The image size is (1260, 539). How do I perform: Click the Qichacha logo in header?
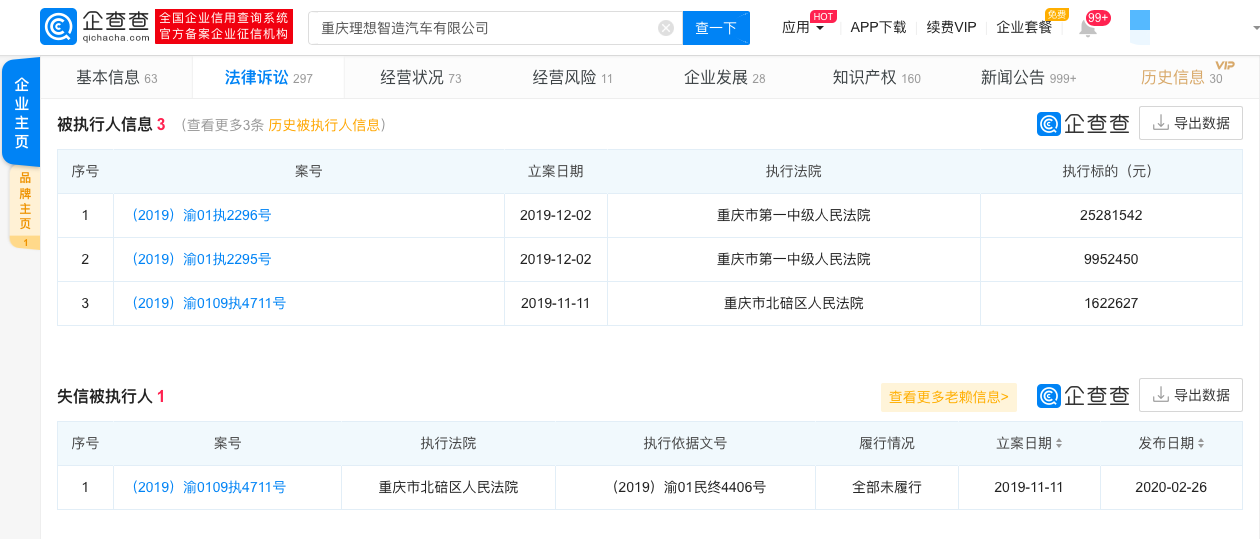(x=95, y=27)
